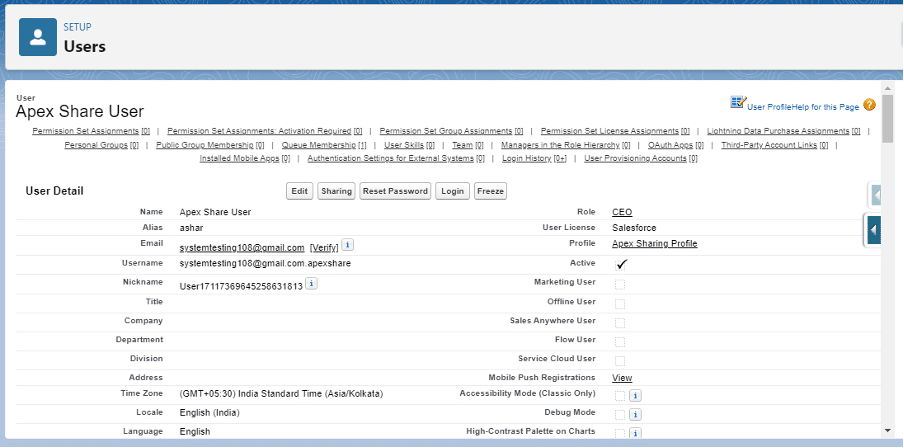Jump to Personal Groups section

click(x=101, y=145)
